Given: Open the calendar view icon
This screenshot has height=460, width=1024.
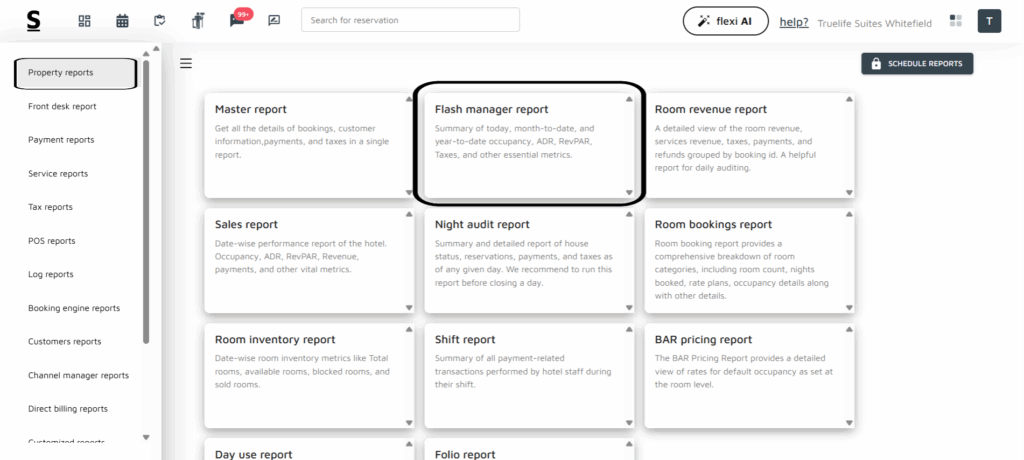Looking at the screenshot, I should click(122, 21).
